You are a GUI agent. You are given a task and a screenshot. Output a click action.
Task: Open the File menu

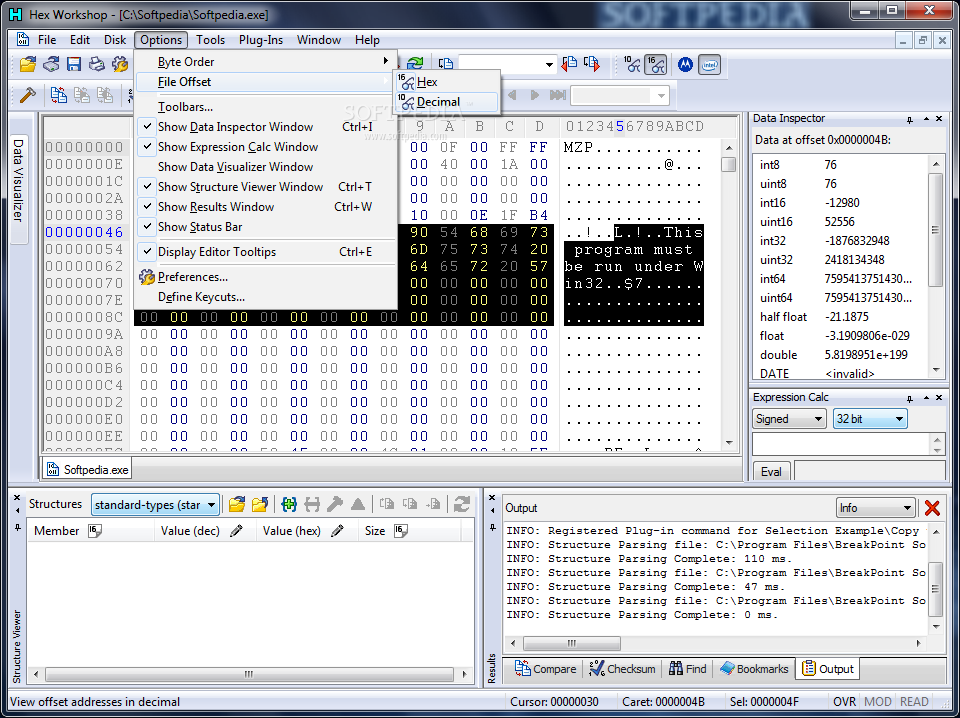pos(47,40)
